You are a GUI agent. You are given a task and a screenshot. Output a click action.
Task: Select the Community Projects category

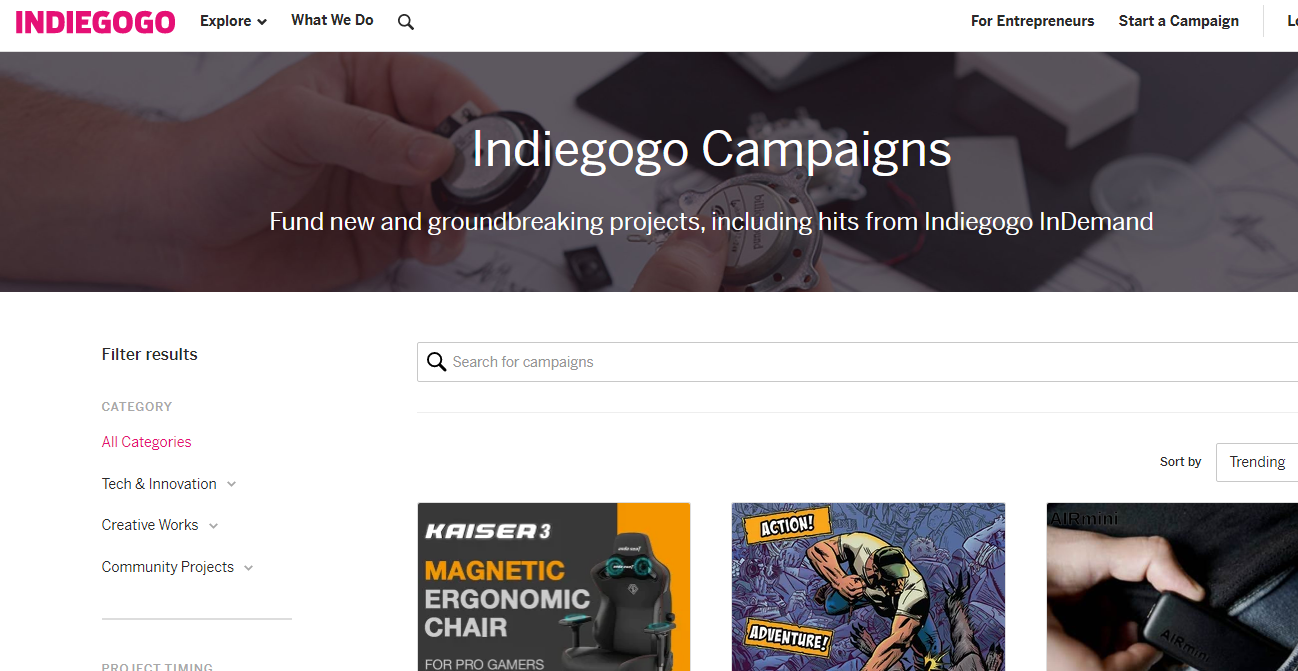pos(168,567)
